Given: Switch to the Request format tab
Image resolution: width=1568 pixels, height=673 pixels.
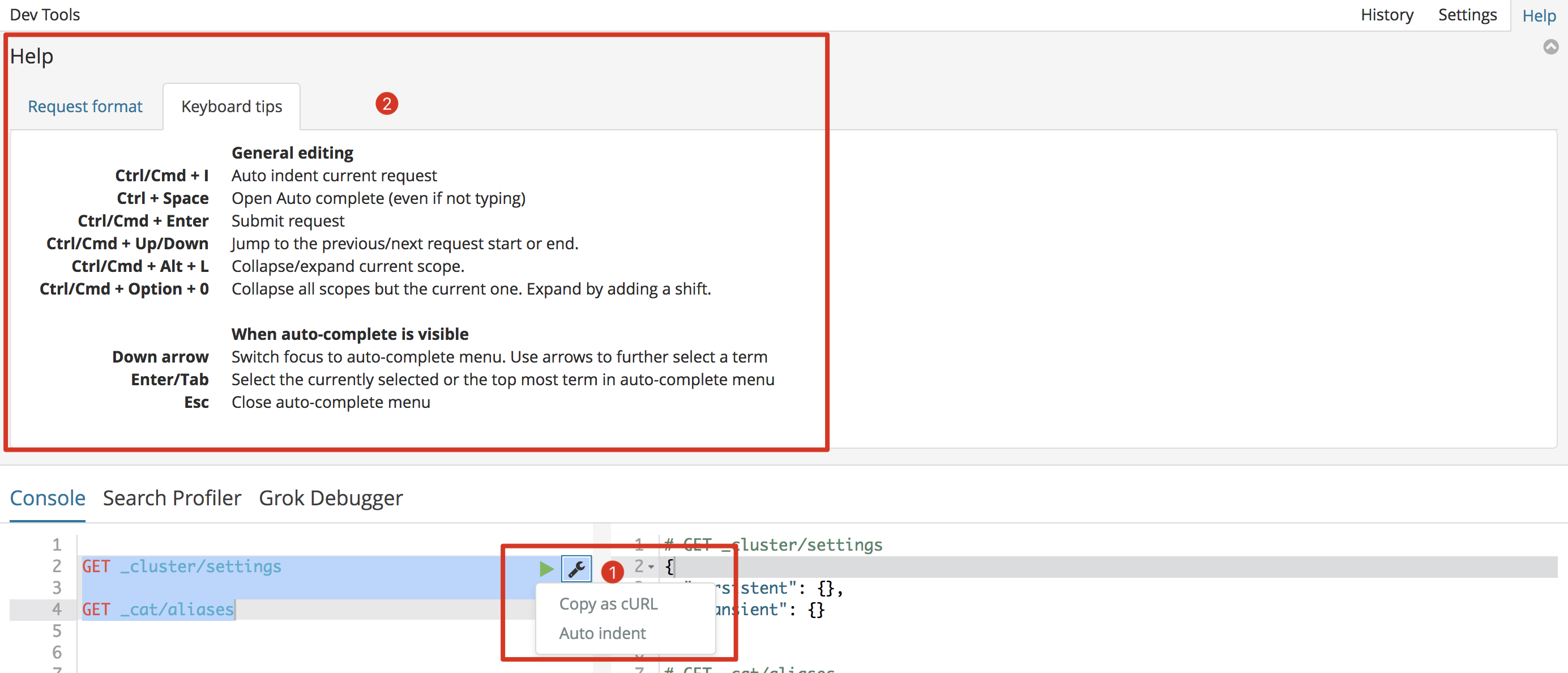Looking at the screenshot, I should pyautogui.click(x=85, y=107).
